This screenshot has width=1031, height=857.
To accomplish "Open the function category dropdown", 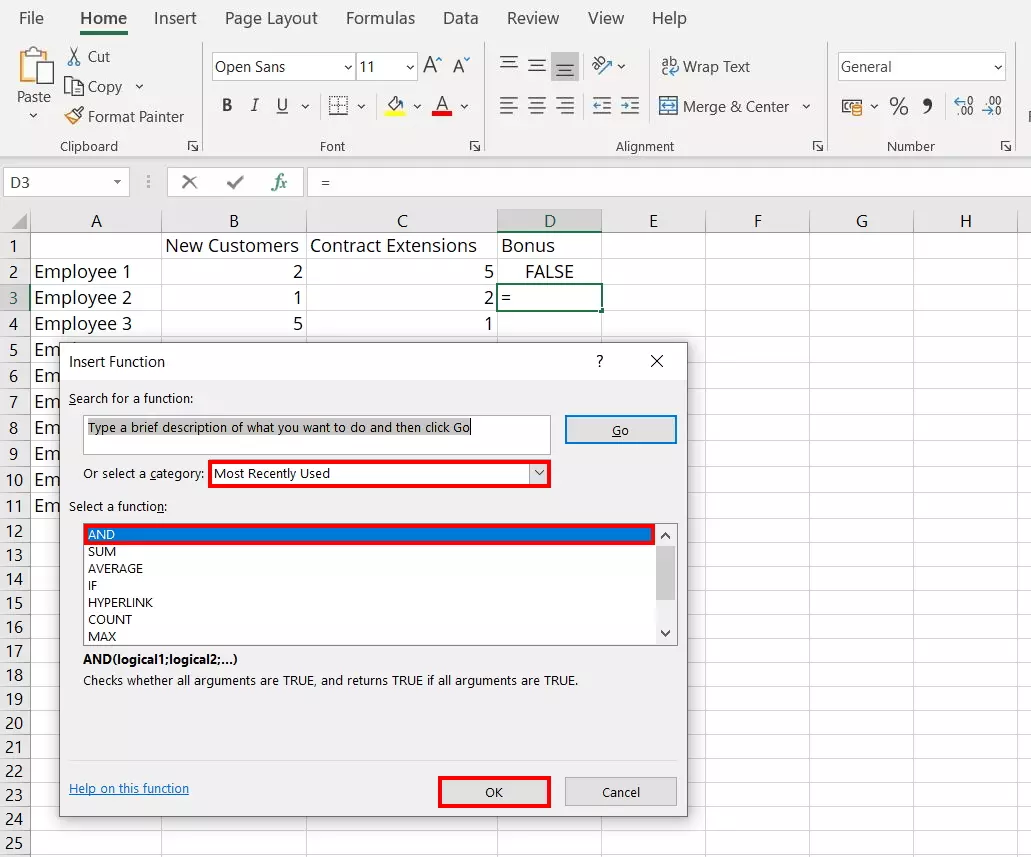I will pyautogui.click(x=539, y=473).
